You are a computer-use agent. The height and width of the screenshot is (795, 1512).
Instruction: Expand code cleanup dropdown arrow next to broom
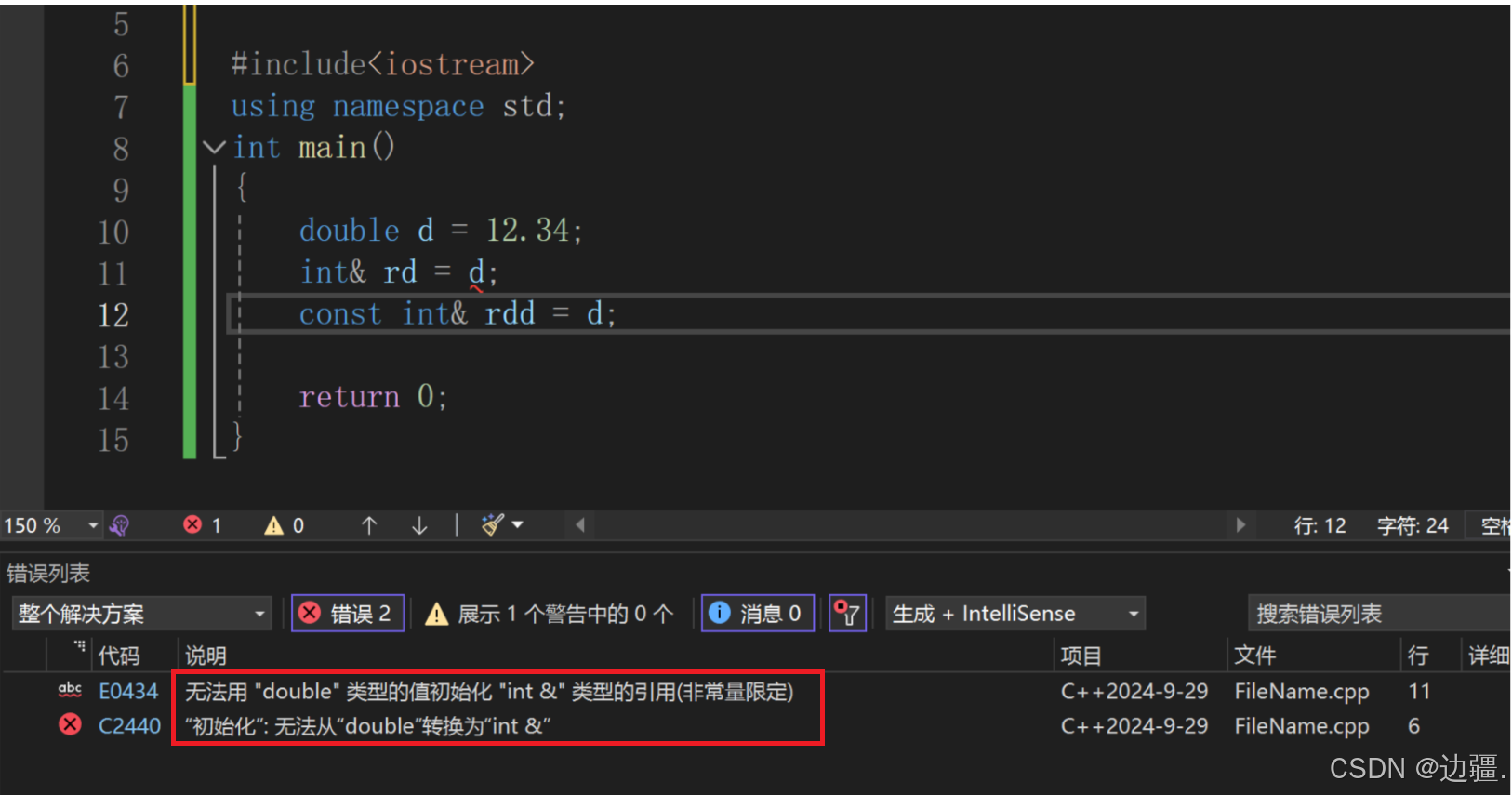click(x=518, y=525)
